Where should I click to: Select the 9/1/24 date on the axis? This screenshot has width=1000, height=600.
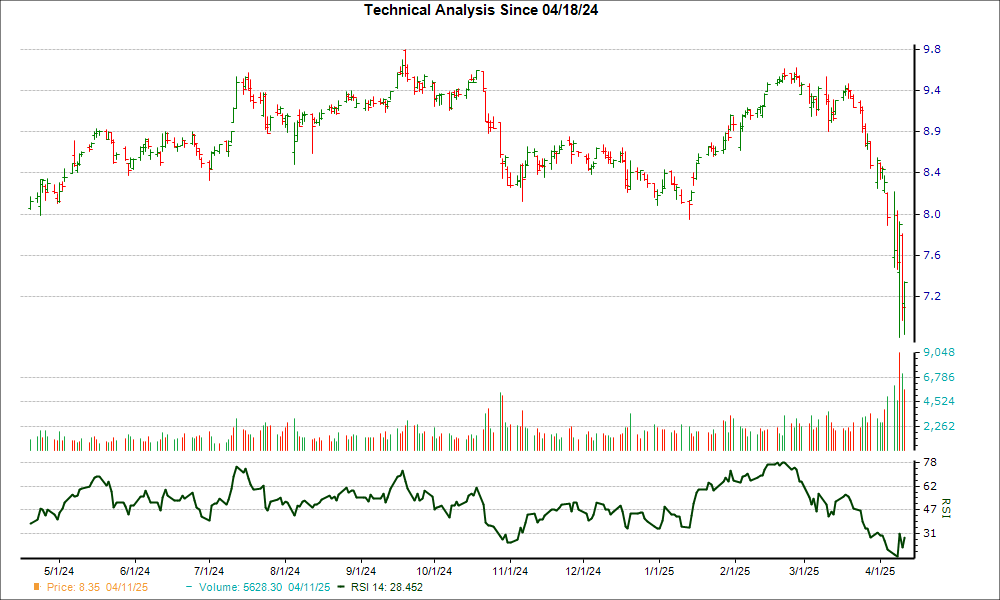[361, 571]
